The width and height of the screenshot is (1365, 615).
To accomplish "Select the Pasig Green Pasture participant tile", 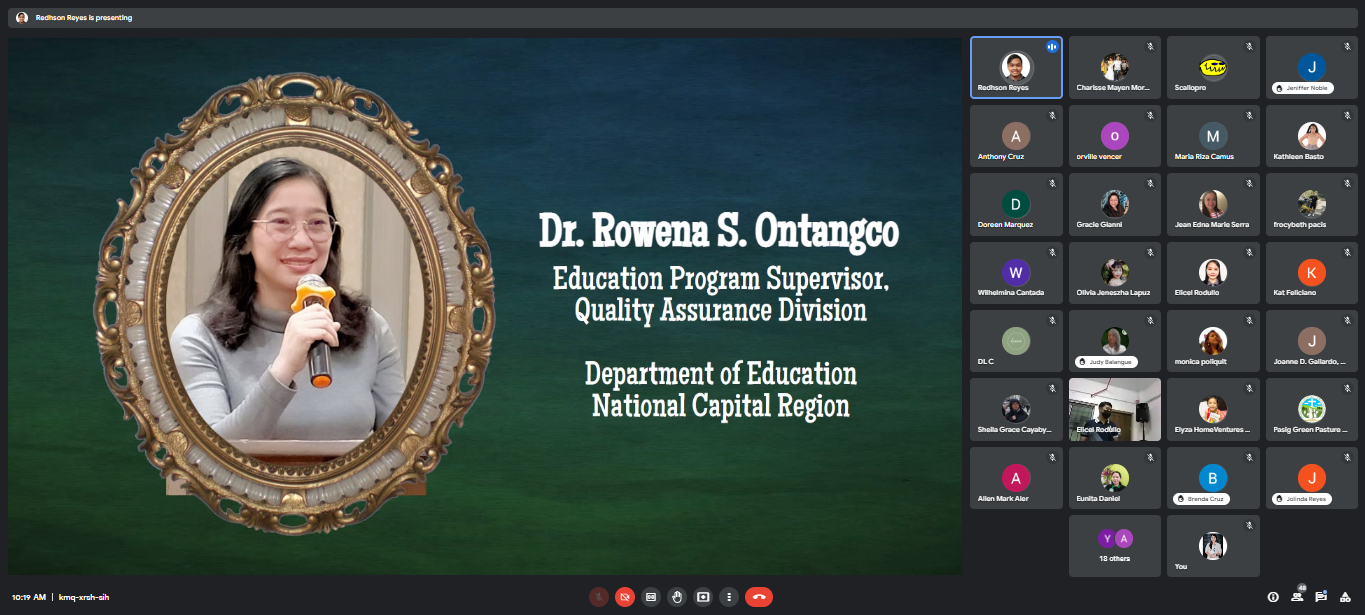I will pos(1311,409).
